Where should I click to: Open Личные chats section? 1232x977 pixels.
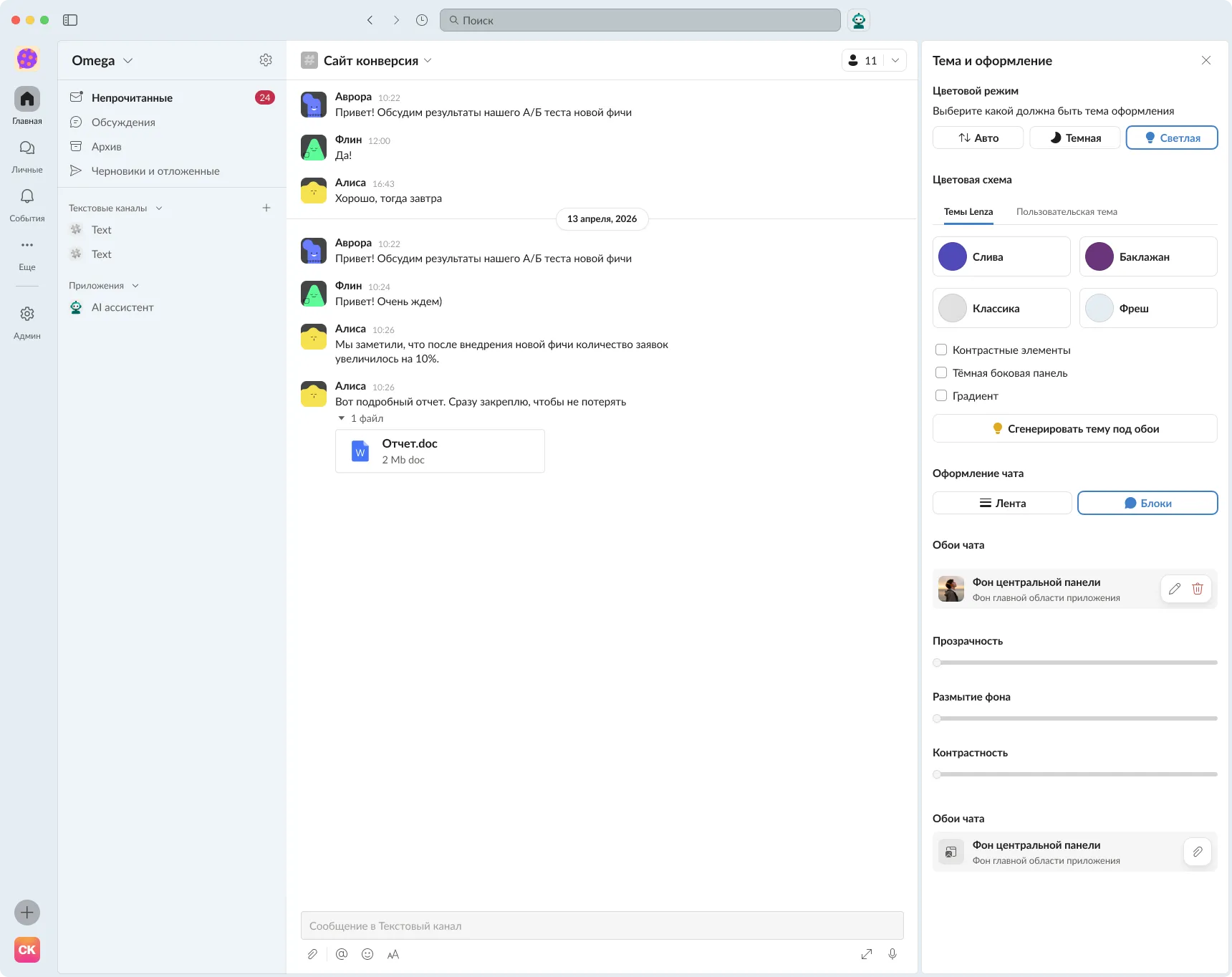pyautogui.click(x=27, y=155)
